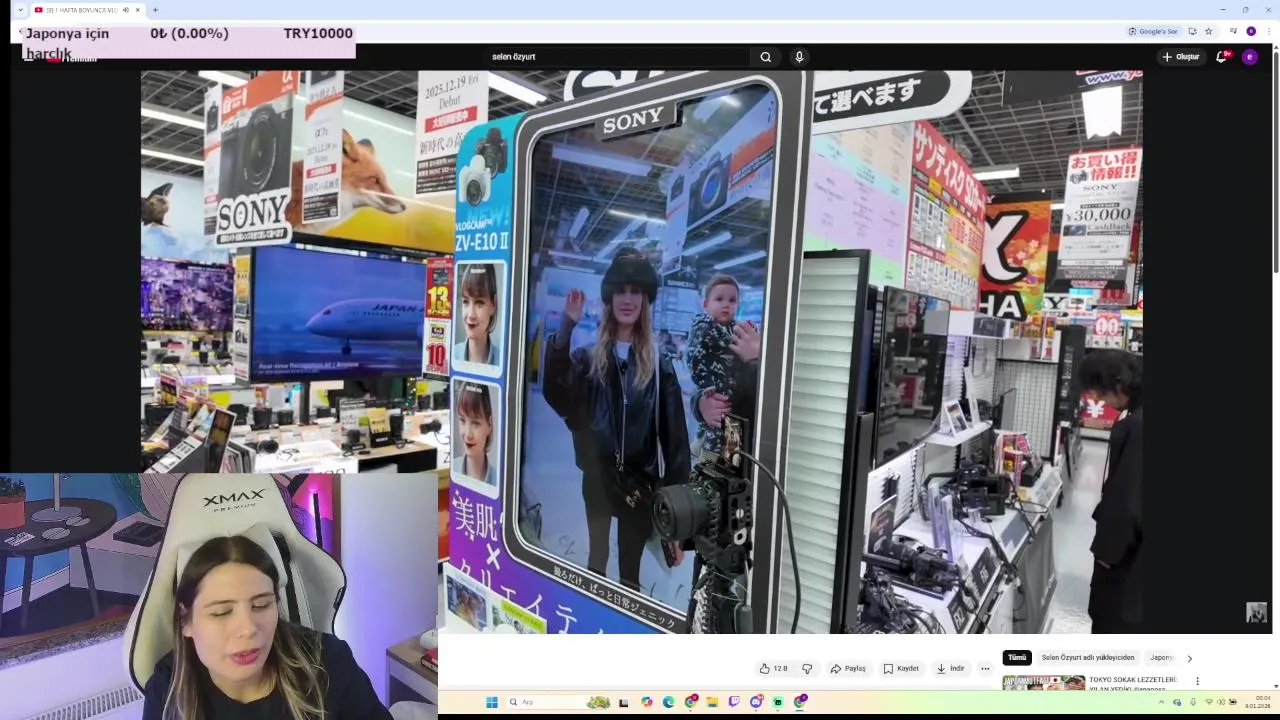
Task: Dislike the video
Action: (x=807, y=669)
